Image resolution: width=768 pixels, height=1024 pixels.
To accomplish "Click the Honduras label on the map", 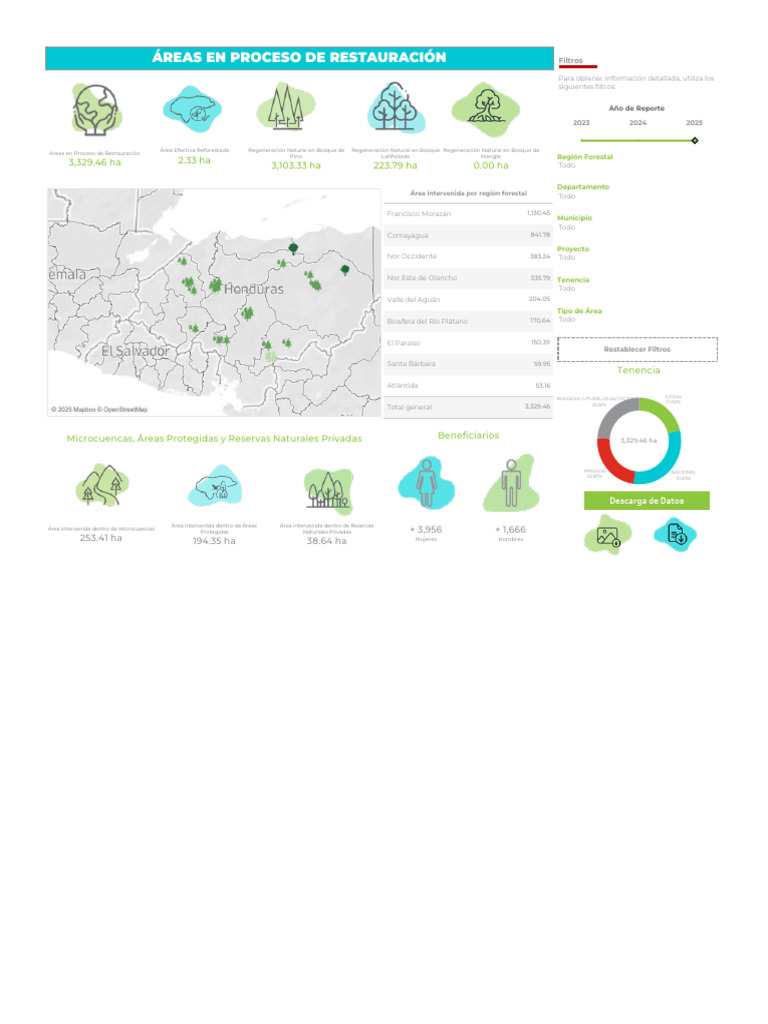I will (253, 289).
